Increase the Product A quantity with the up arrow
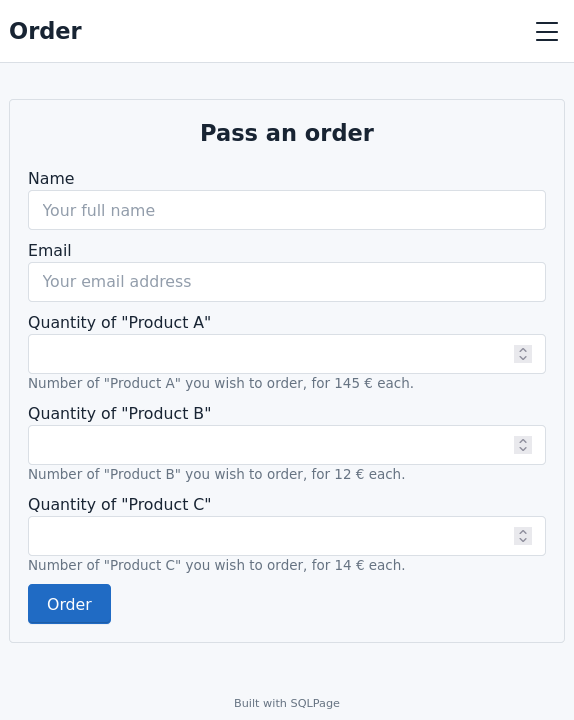This screenshot has height=720, width=574. click(x=523, y=350)
